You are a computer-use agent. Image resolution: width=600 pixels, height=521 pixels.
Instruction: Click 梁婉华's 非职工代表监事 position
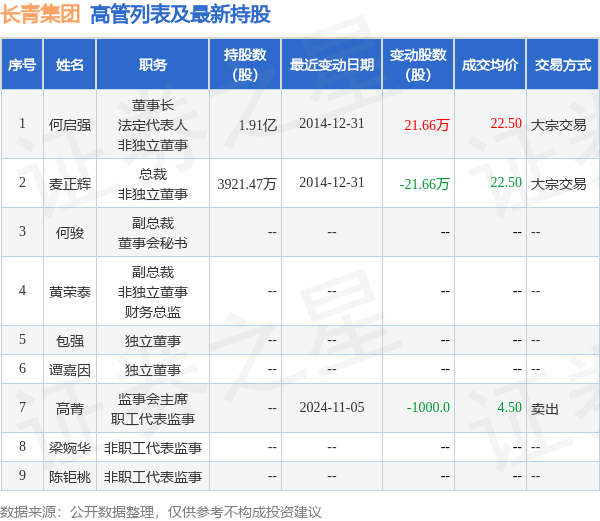(153, 448)
